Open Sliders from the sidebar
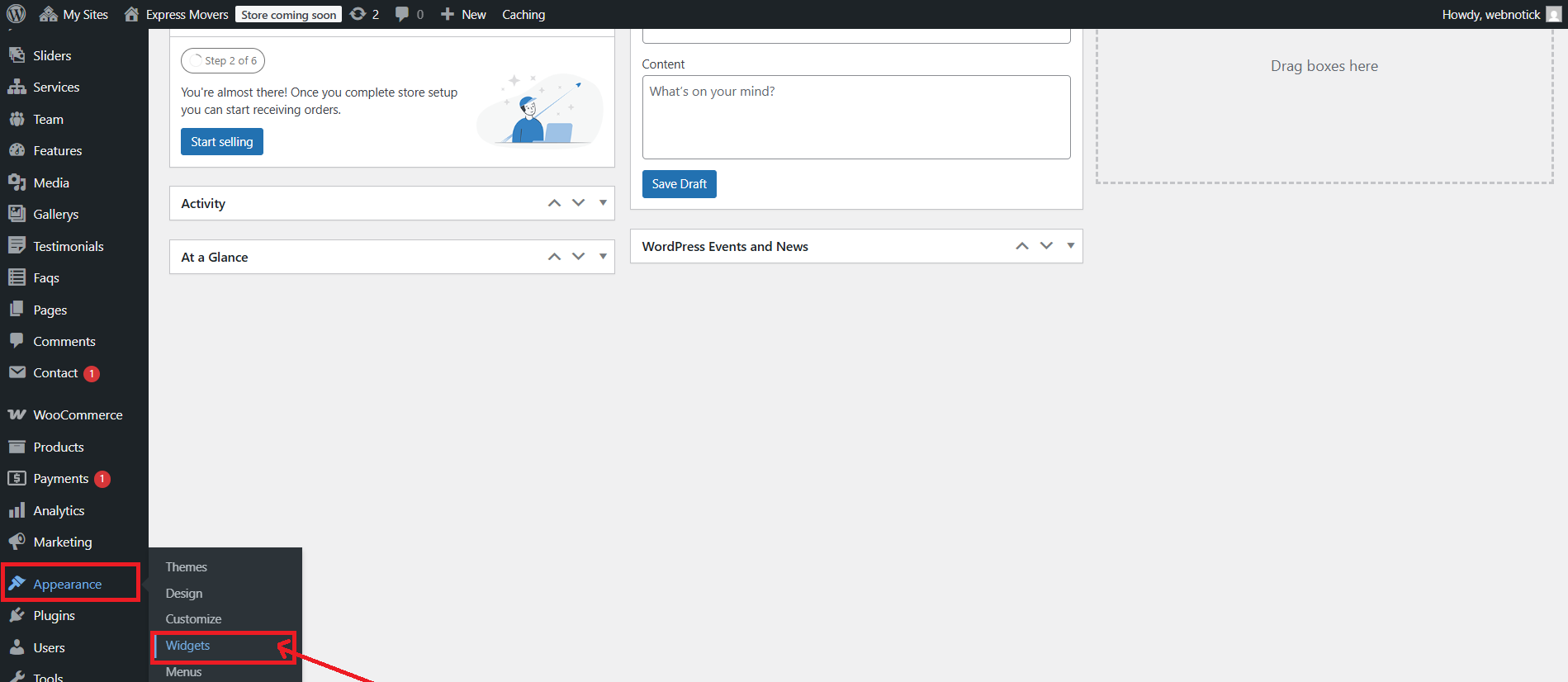 (x=52, y=55)
